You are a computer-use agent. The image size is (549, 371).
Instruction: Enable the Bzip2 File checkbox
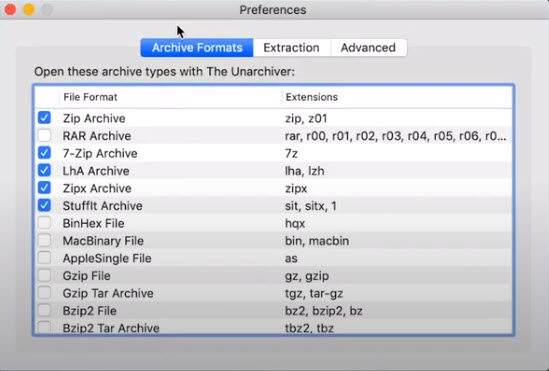[44, 310]
